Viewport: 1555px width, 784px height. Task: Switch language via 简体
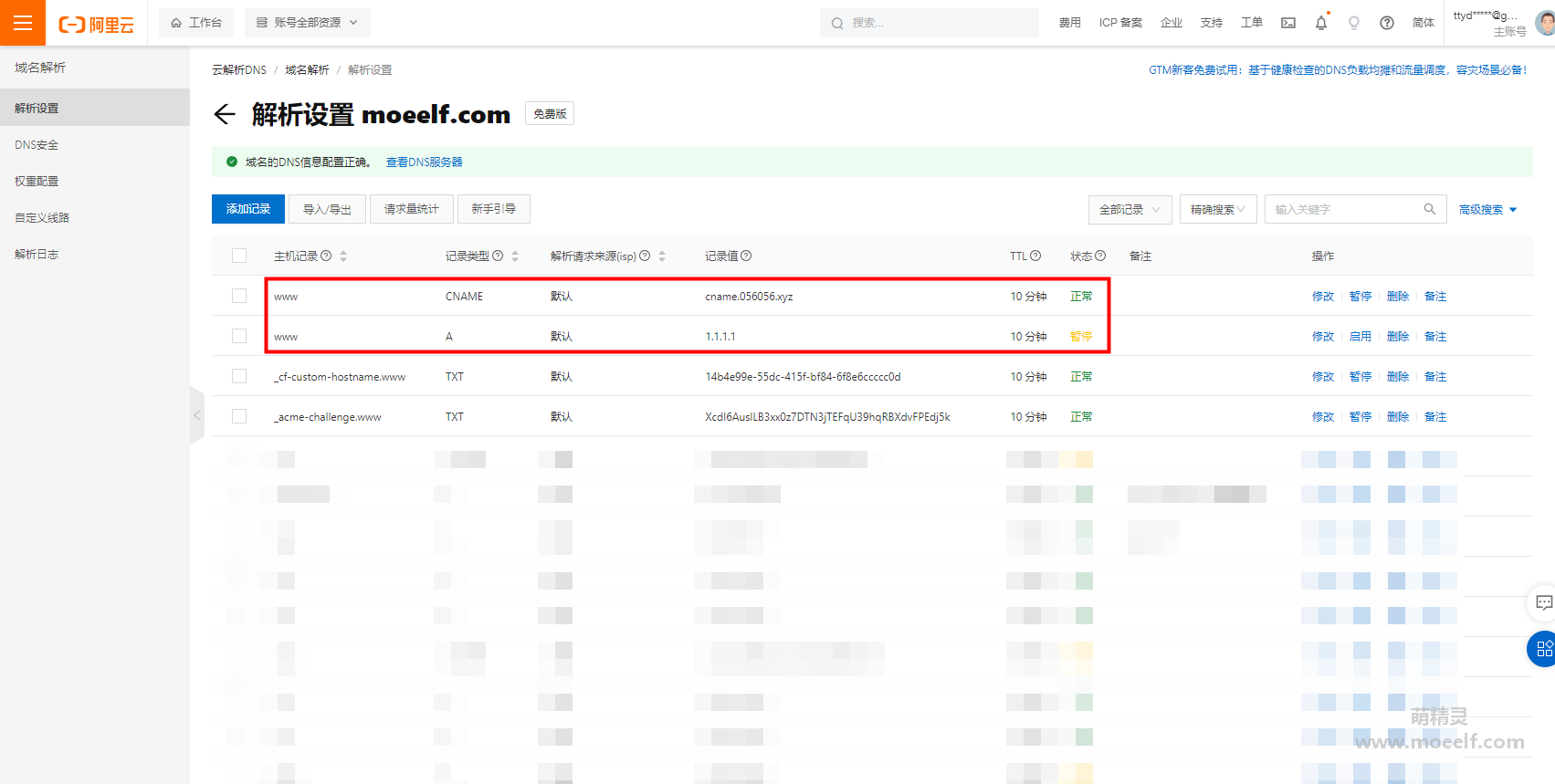point(1424,23)
